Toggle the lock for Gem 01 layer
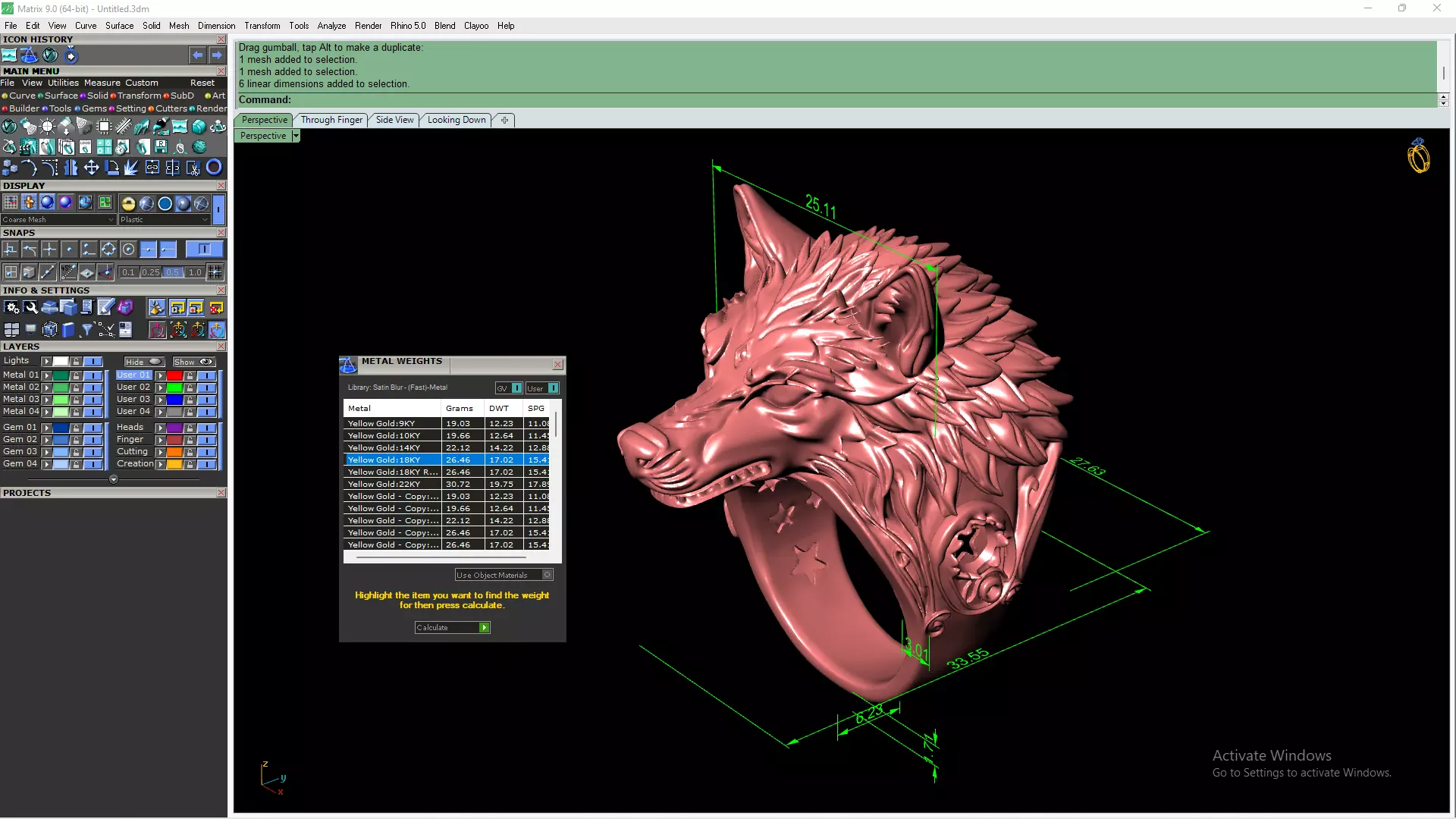 pos(76,428)
